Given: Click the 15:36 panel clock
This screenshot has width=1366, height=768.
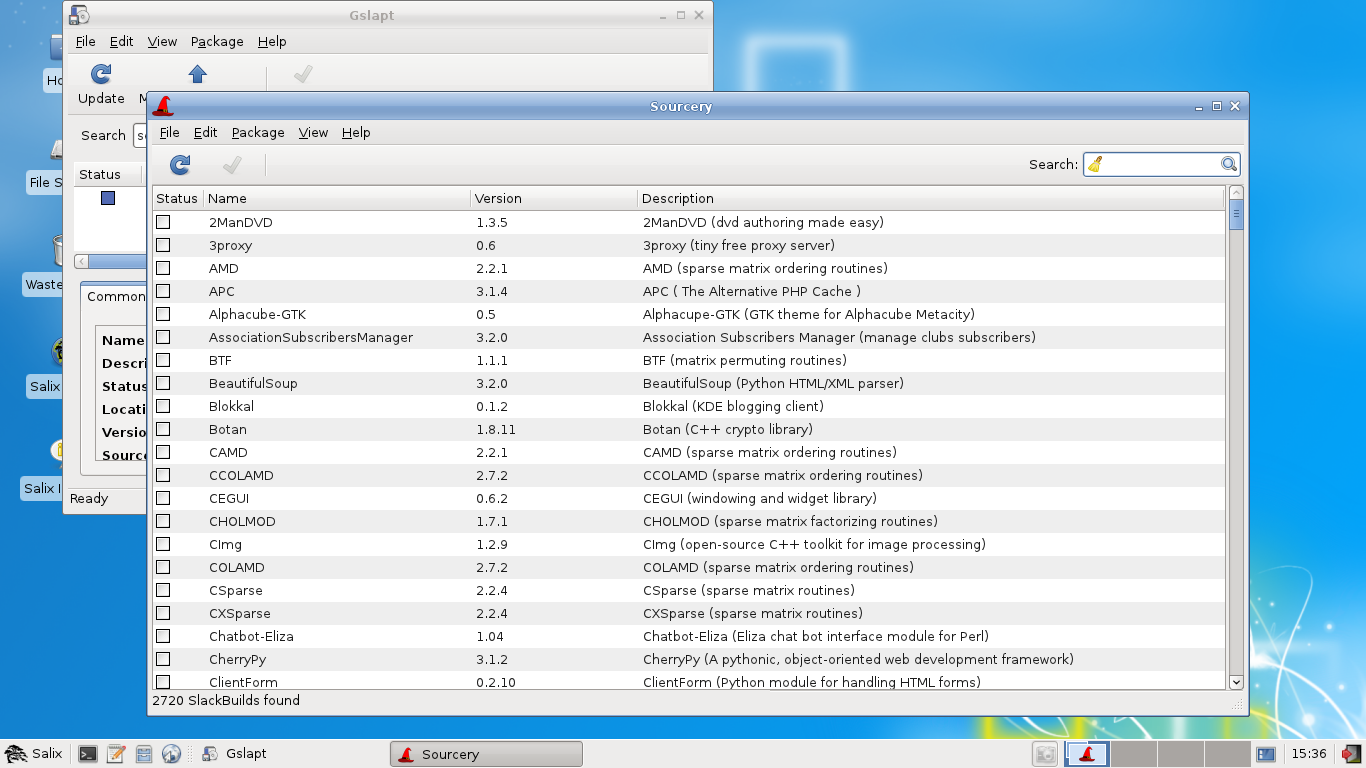Looking at the screenshot, I should pos(1309,754).
